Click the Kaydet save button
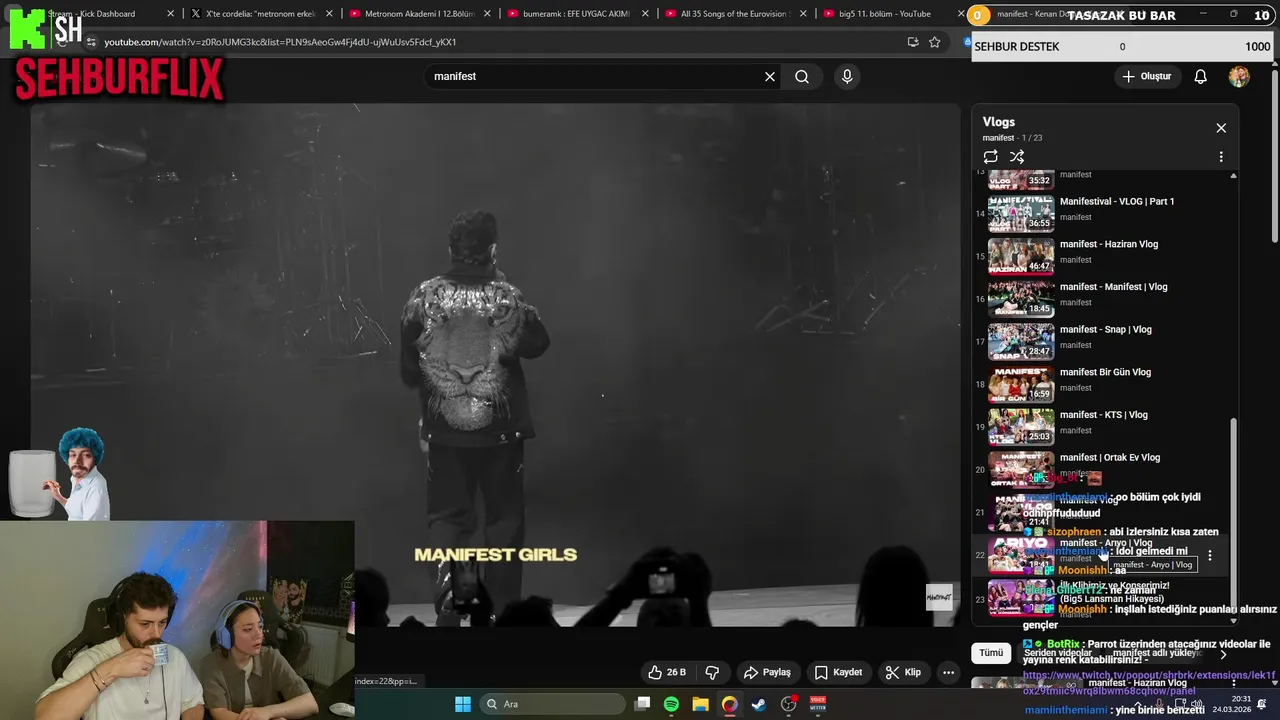Screen dimensions: 1280x720 pos(838,672)
